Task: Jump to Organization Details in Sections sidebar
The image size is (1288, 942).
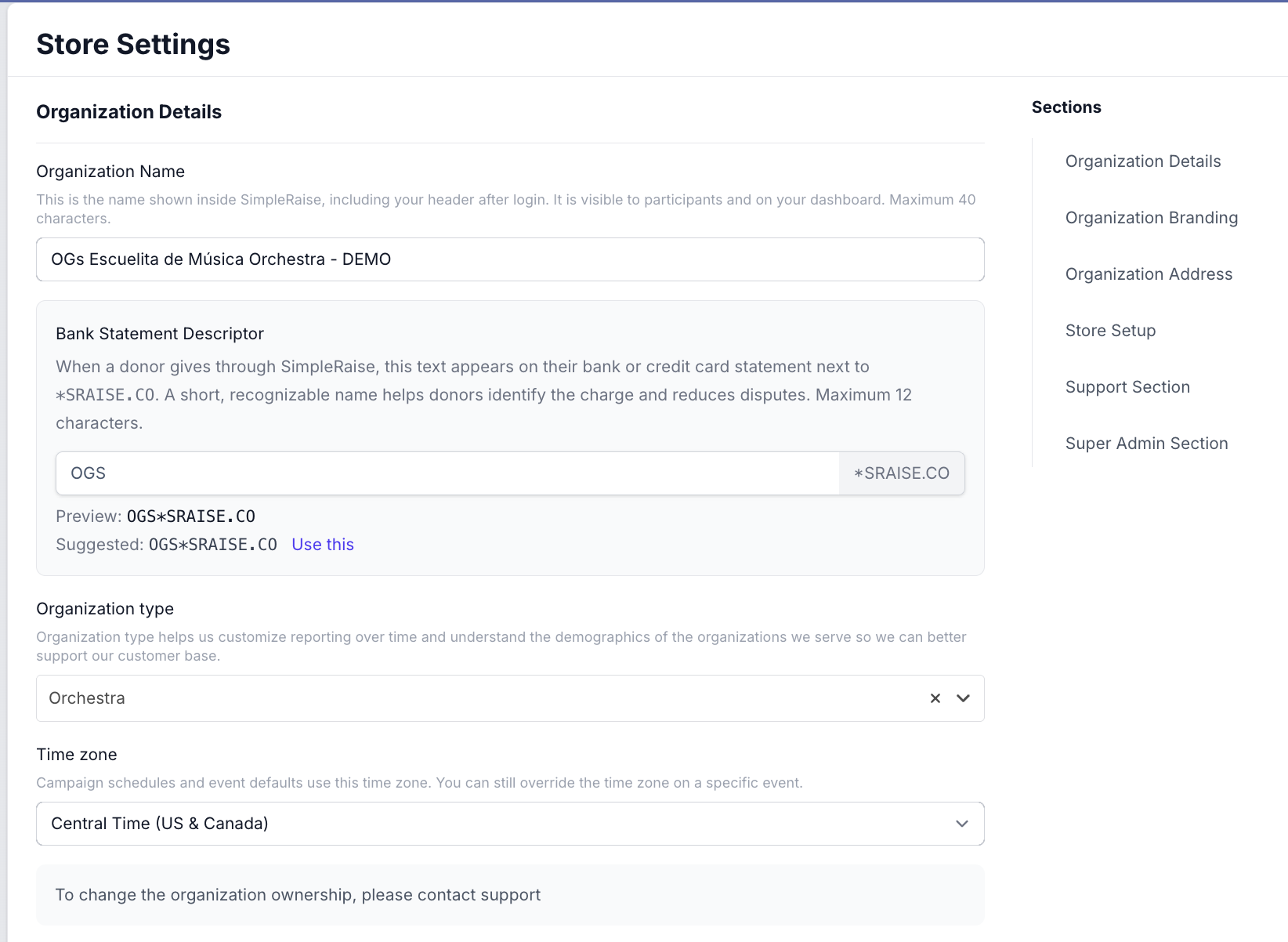Action: [1143, 161]
